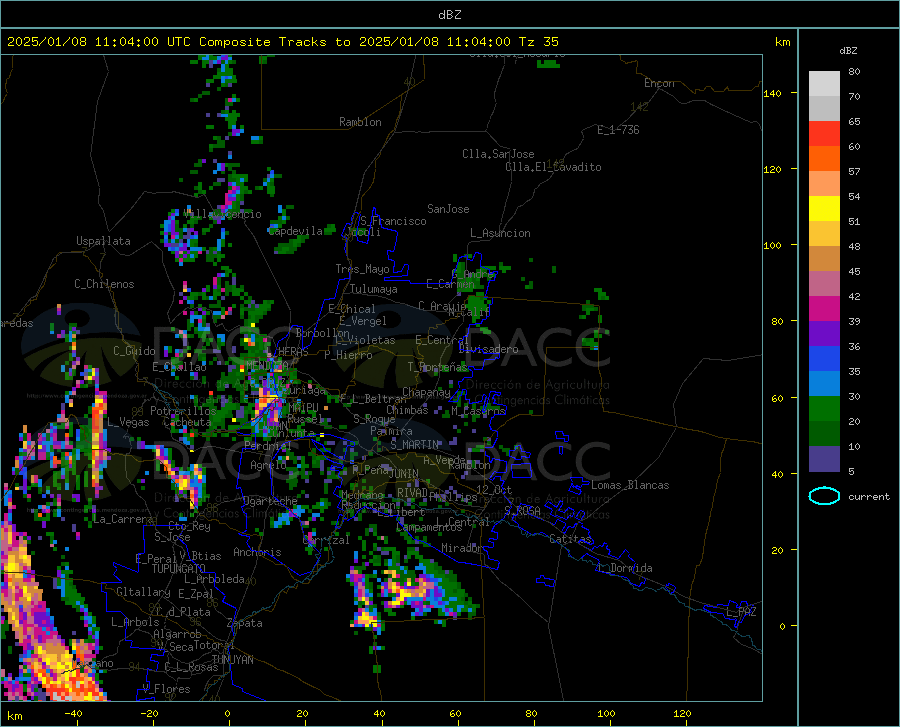Click the 'SanJose' place label
900x727 pixels.
point(448,209)
